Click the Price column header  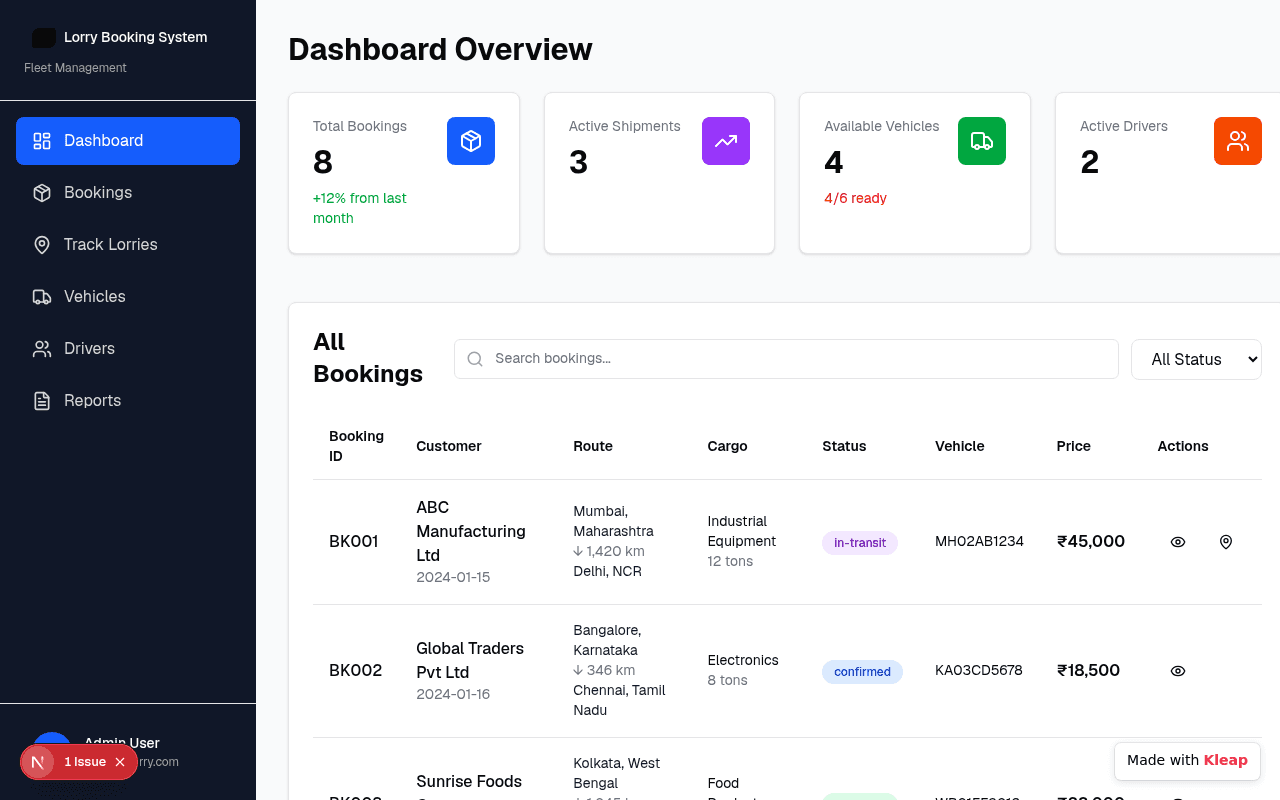point(1074,447)
